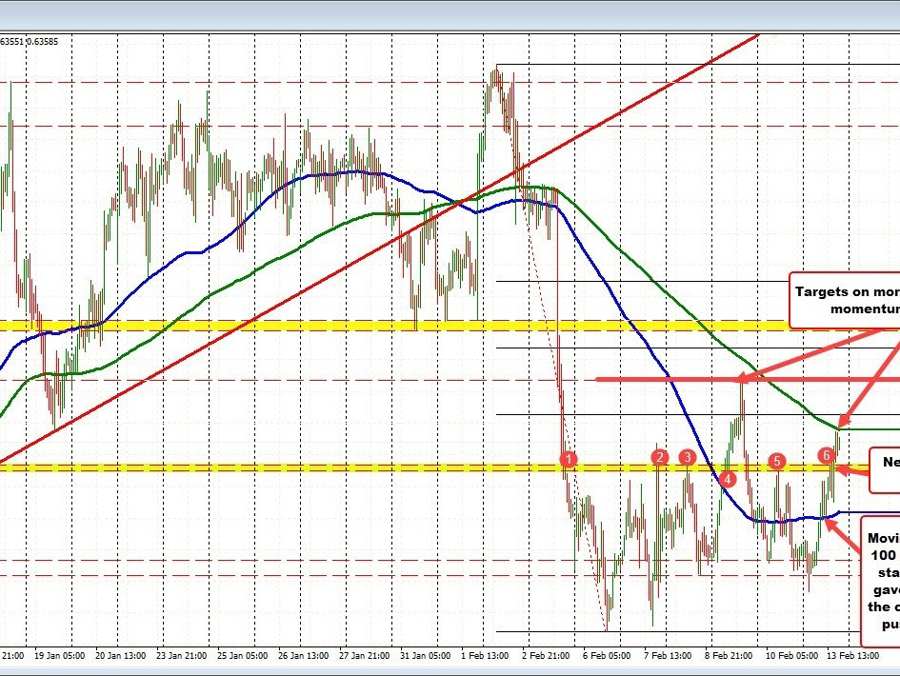Click red circle marker number 3

click(688, 457)
